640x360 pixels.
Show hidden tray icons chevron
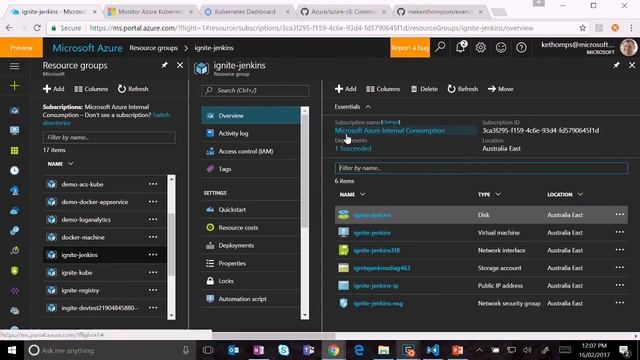point(479,350)
